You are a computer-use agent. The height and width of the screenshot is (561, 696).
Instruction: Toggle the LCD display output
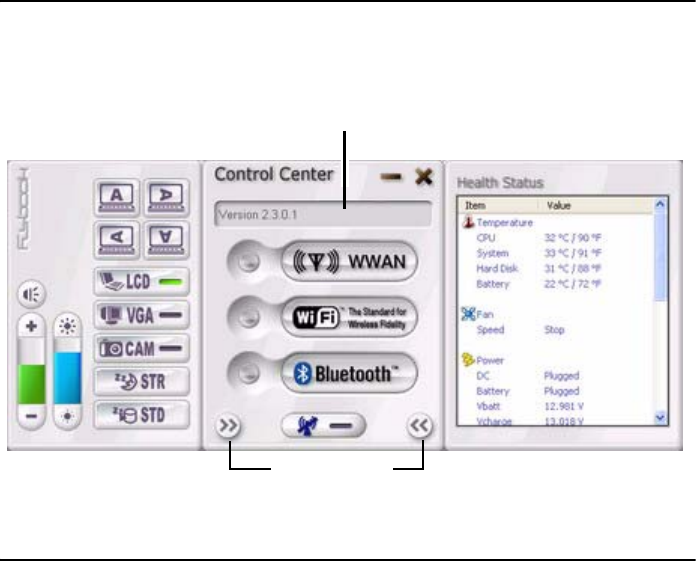[x=142, y=281]
